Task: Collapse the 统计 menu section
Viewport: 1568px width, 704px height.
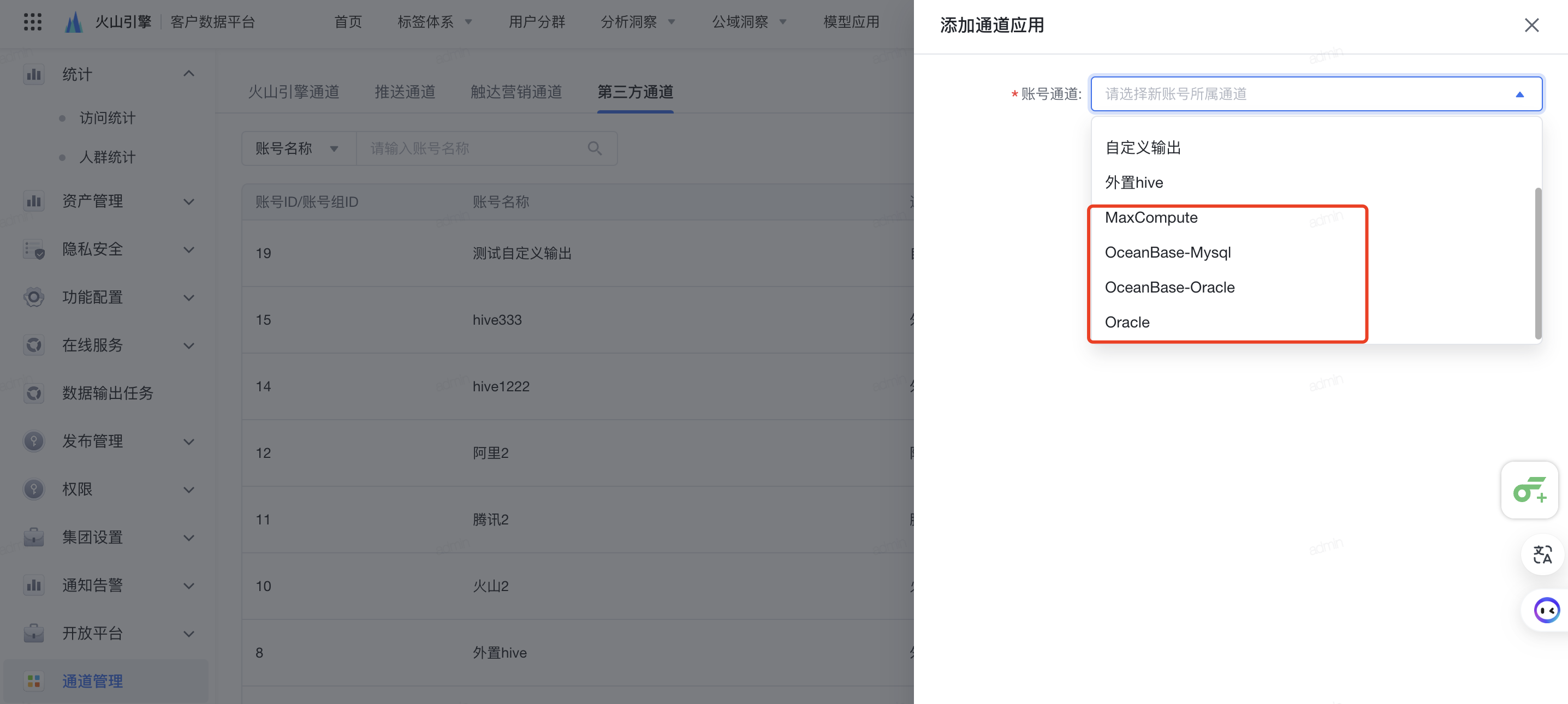Action: (x=189, y=74)
